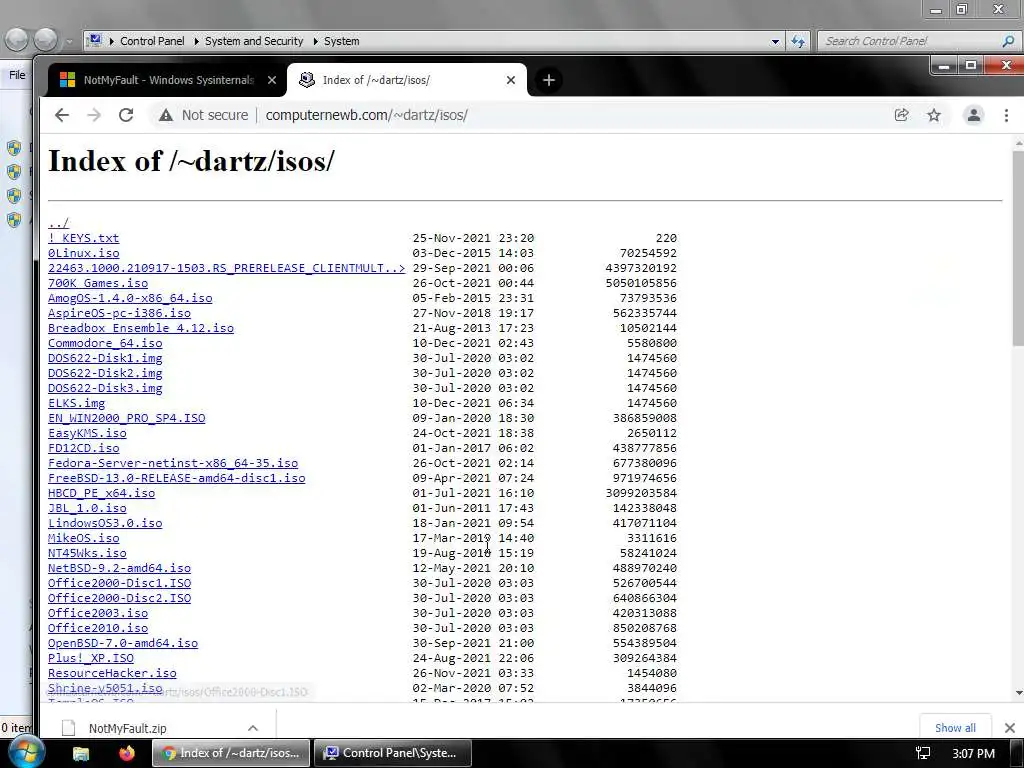Open the Windows Start menu orb
1024x768 pixels.
(x=25, y=753)
